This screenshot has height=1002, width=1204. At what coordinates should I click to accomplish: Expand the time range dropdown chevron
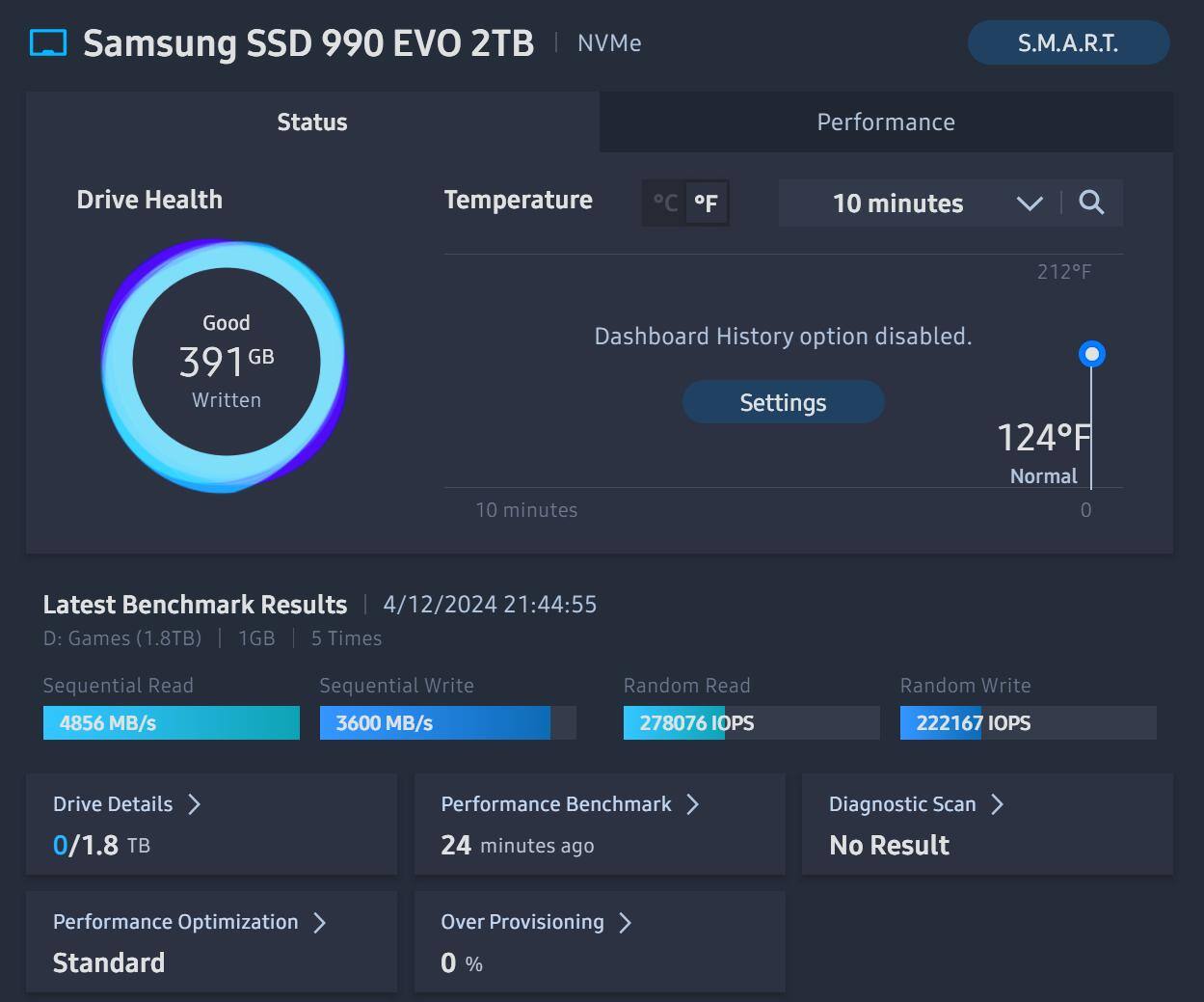tap(1030, 203)
